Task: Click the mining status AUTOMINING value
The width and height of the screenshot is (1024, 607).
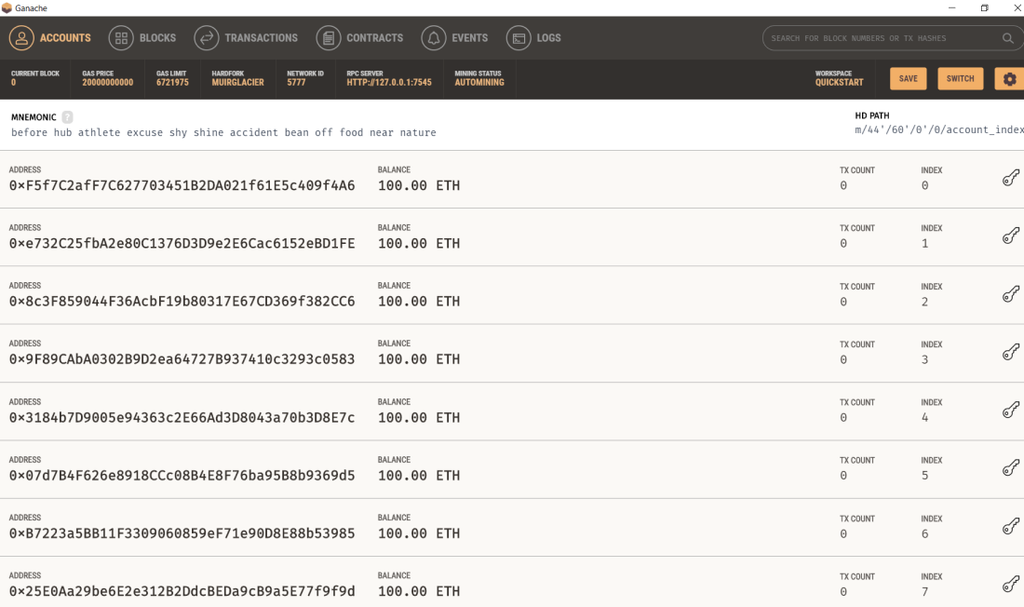Action: (479, 82)
